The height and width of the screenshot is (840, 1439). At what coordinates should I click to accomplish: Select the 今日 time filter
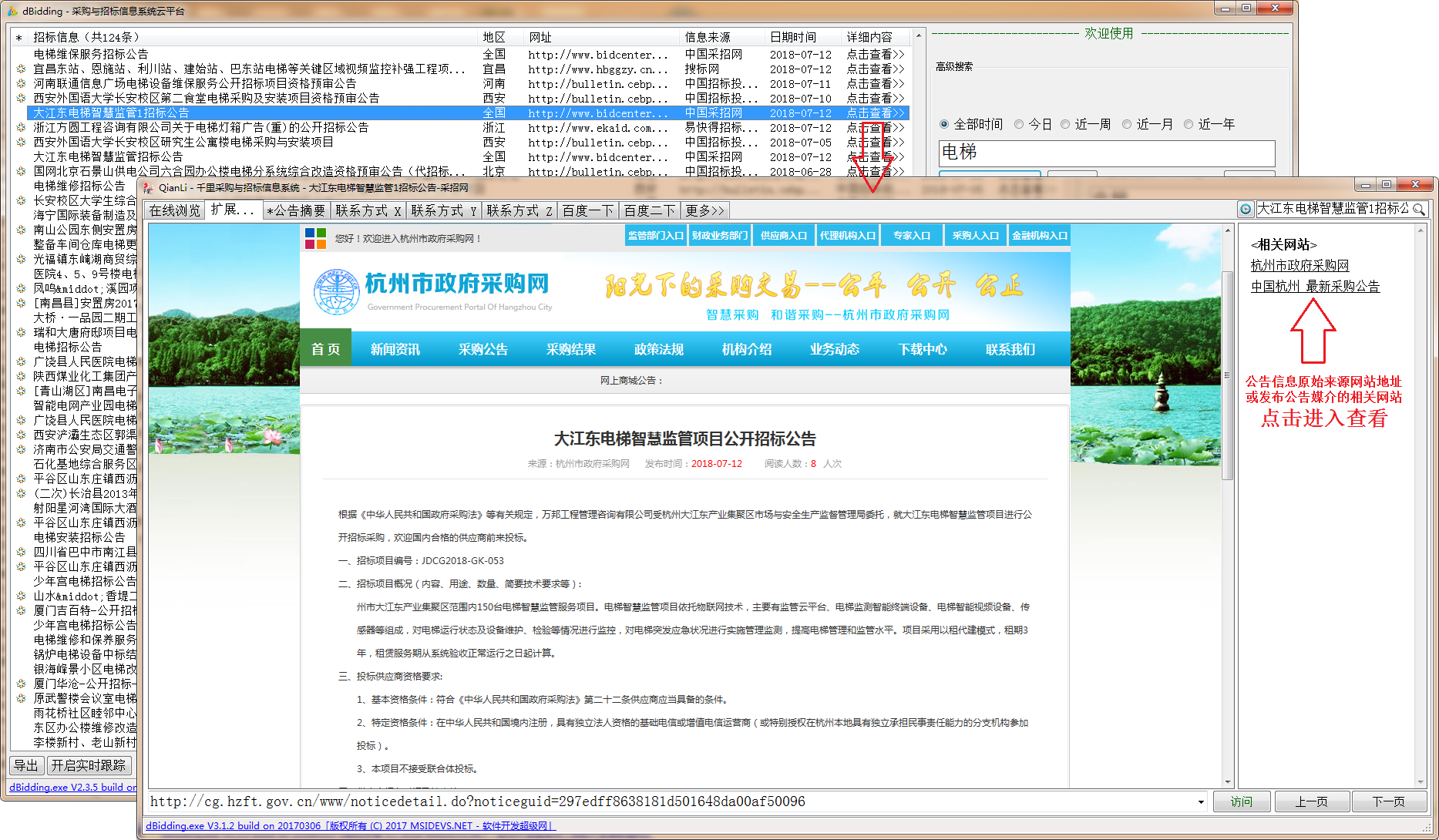pyautogui.click(x=1019, y=125)
